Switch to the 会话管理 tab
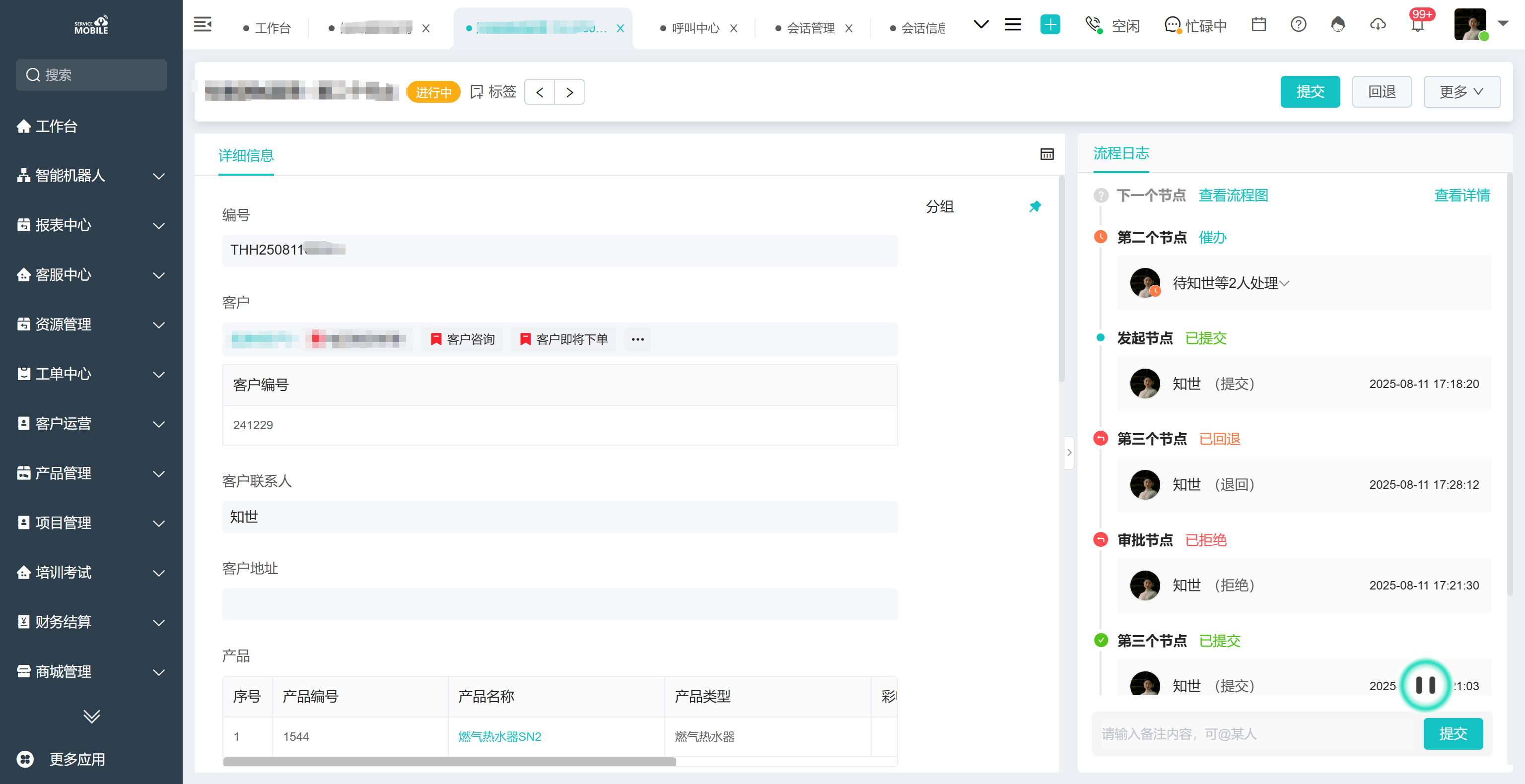 (x=805, y=28)
